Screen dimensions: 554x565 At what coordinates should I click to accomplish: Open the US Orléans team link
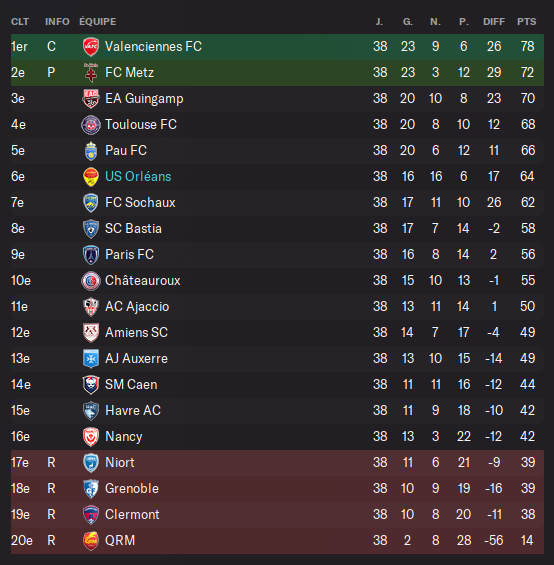click(x=138, y=177)
